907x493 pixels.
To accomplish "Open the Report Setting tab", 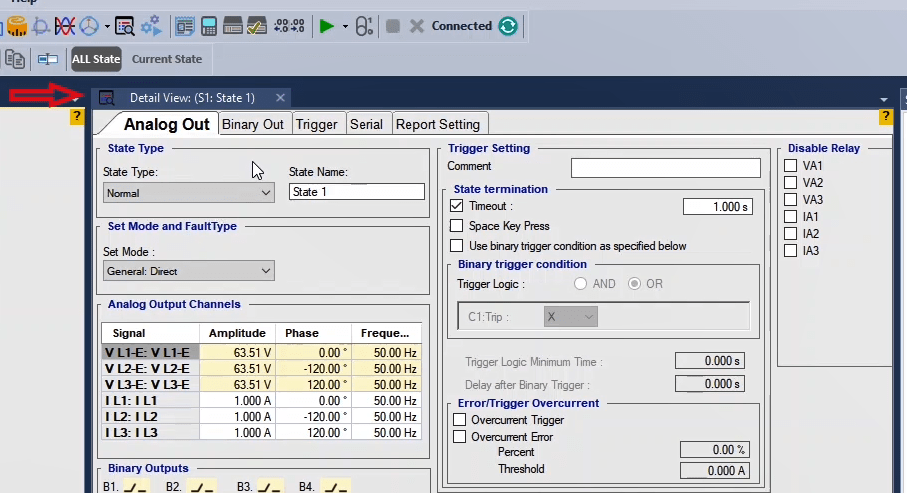I will 438,124.
